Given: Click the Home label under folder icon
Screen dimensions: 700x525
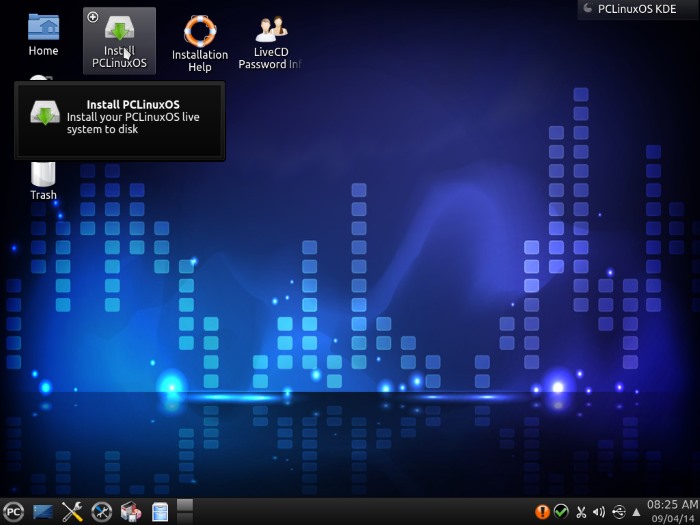Looking at the screenshot, I should pos(43,51).
